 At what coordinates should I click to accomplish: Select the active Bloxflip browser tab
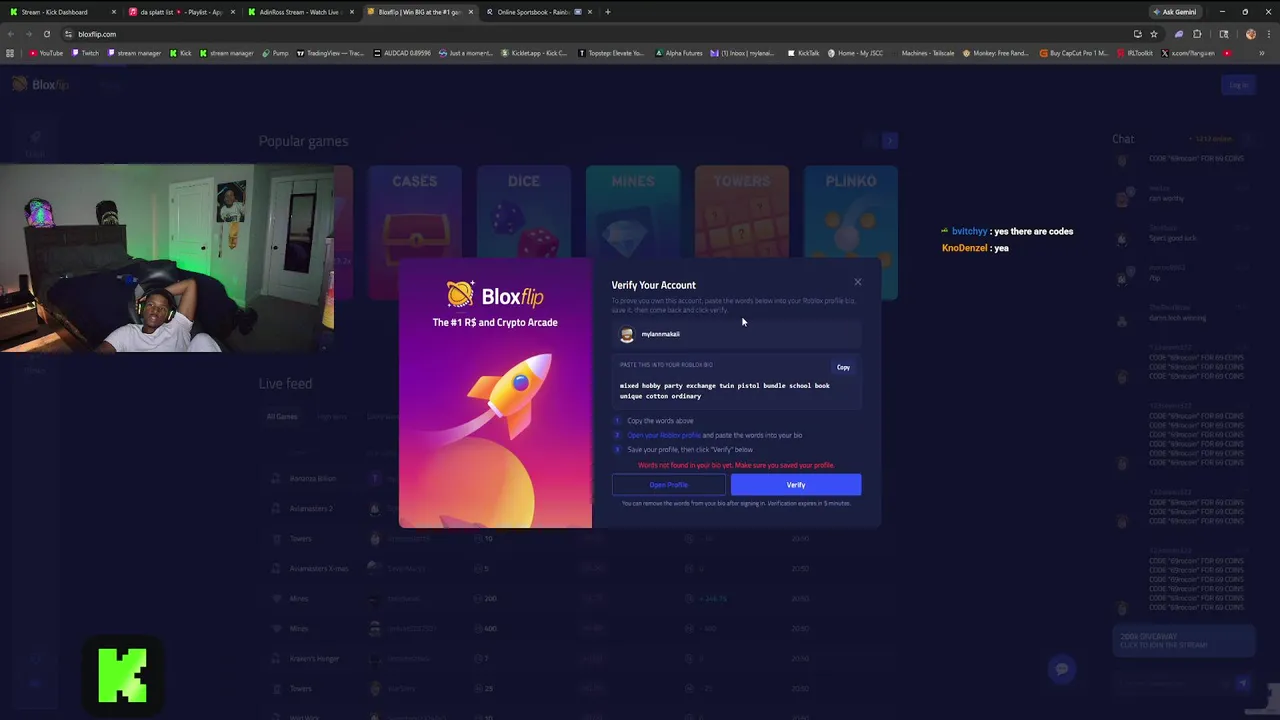coord(418,12)
